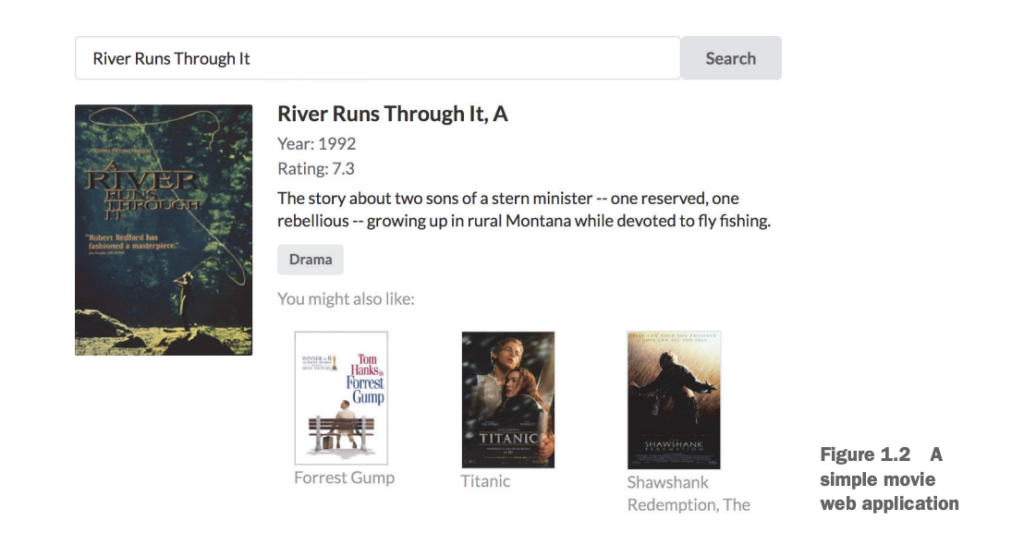1024x545 pixels.
Task: Click the Forrest Gump title link
Action: pyautogui.click(x=344, y=477)
